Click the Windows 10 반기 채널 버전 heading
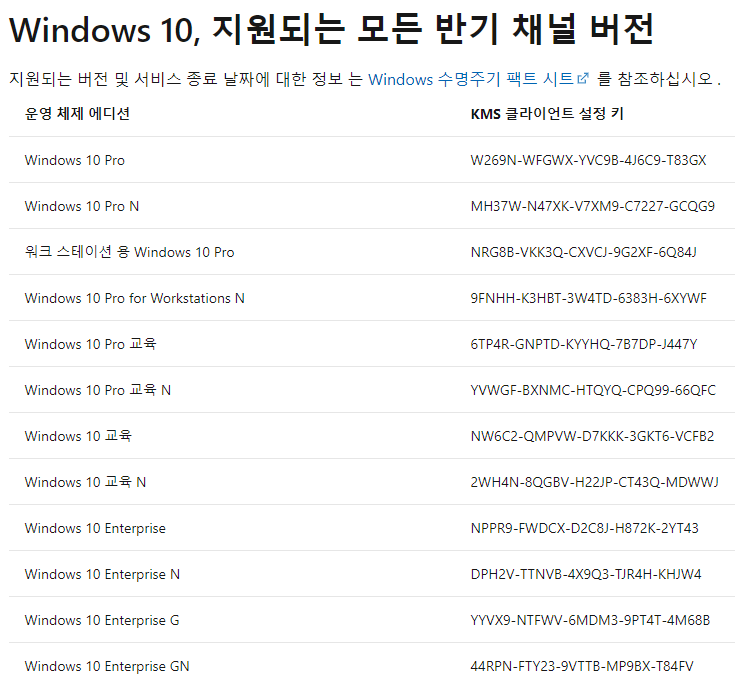This screenshot has height=691, width=735. click(330, 30)
